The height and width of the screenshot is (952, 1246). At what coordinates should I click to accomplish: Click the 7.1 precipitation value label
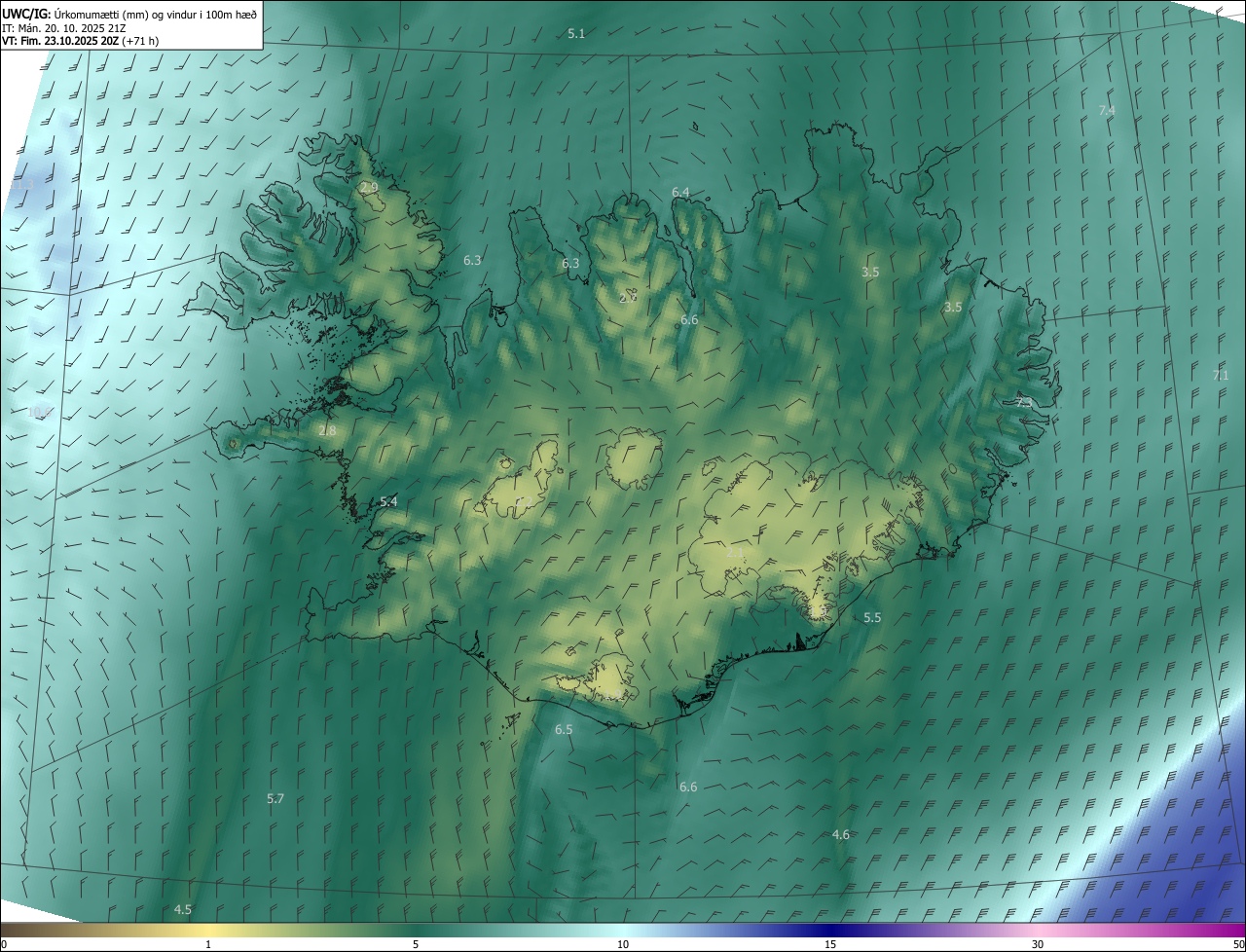[1221, 376]
